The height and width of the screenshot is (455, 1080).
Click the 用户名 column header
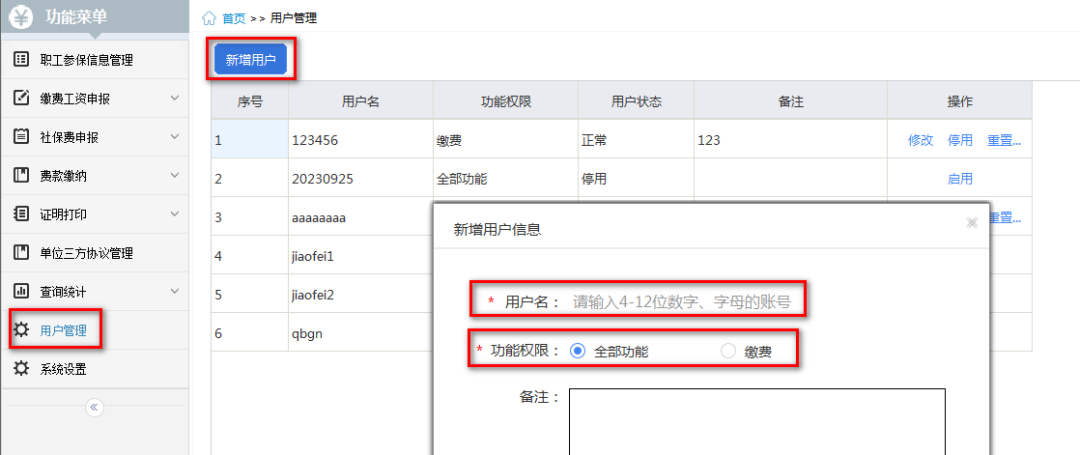[x=361, y=101]
